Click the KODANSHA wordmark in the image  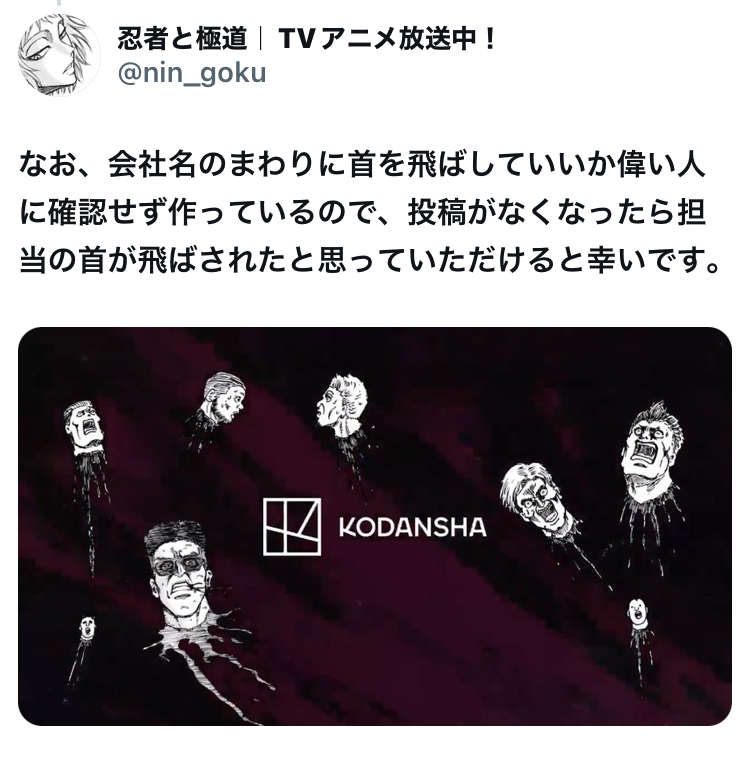[413, 527]
